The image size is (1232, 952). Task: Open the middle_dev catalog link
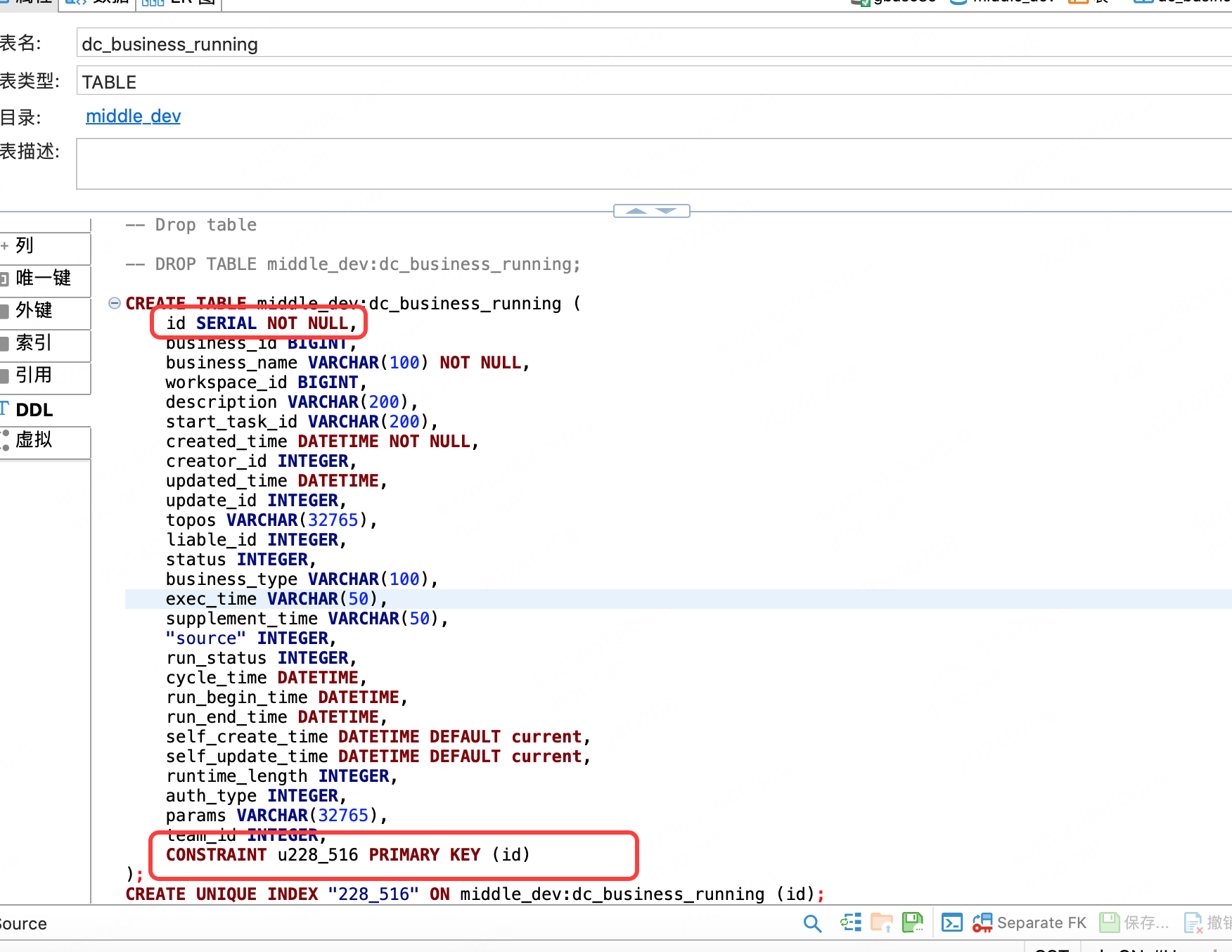pos(133,116)
